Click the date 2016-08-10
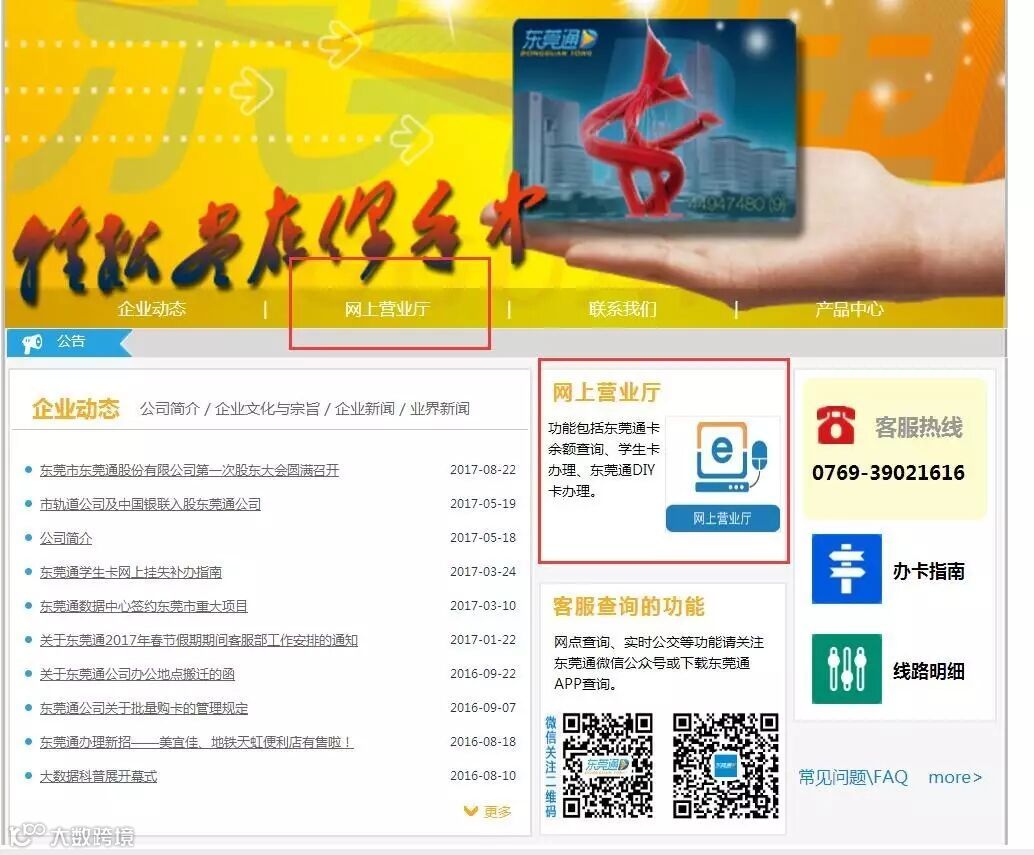 click(x=483, y=776)
